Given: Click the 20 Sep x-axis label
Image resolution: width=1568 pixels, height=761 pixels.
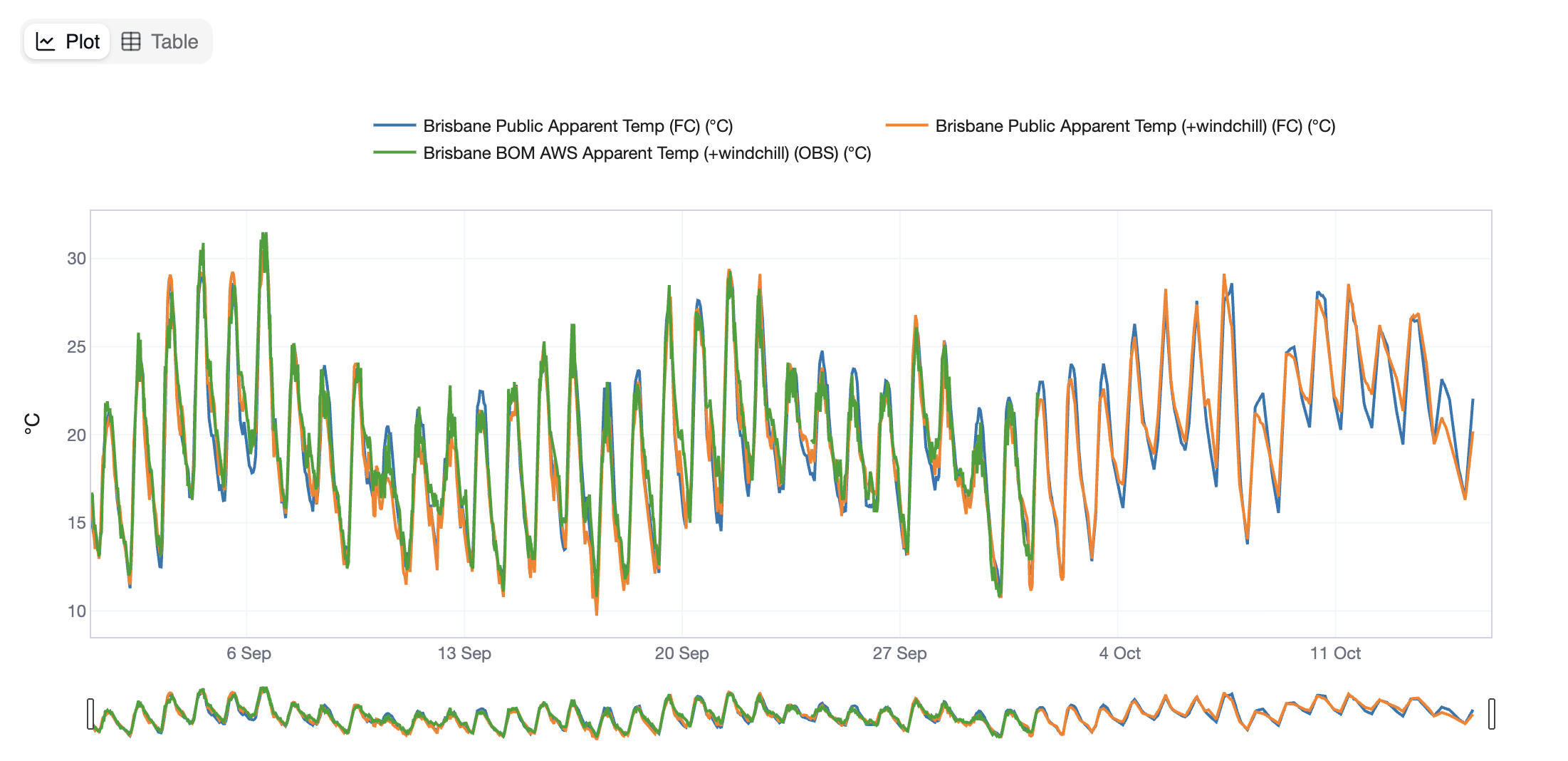Looking at the screenshot, I should click(682, 653).
